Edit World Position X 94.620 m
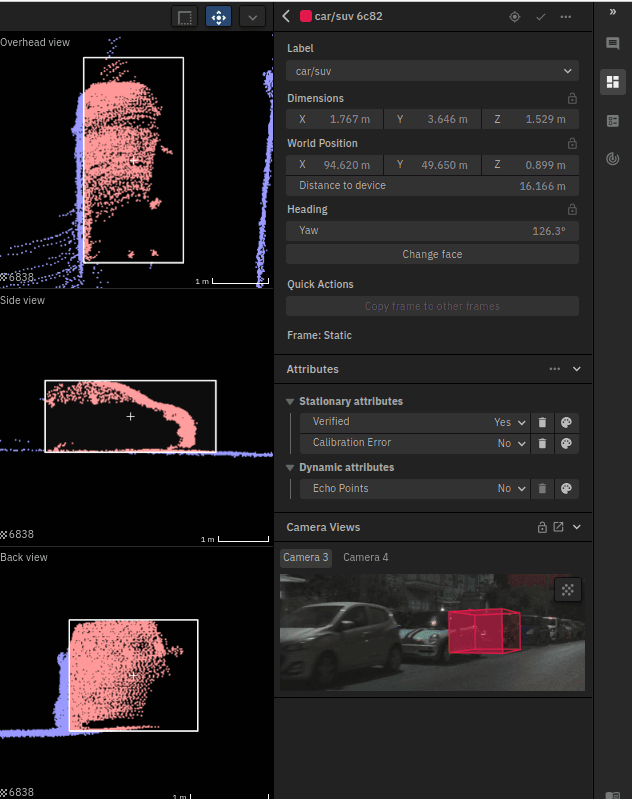 tap(334, 165)
